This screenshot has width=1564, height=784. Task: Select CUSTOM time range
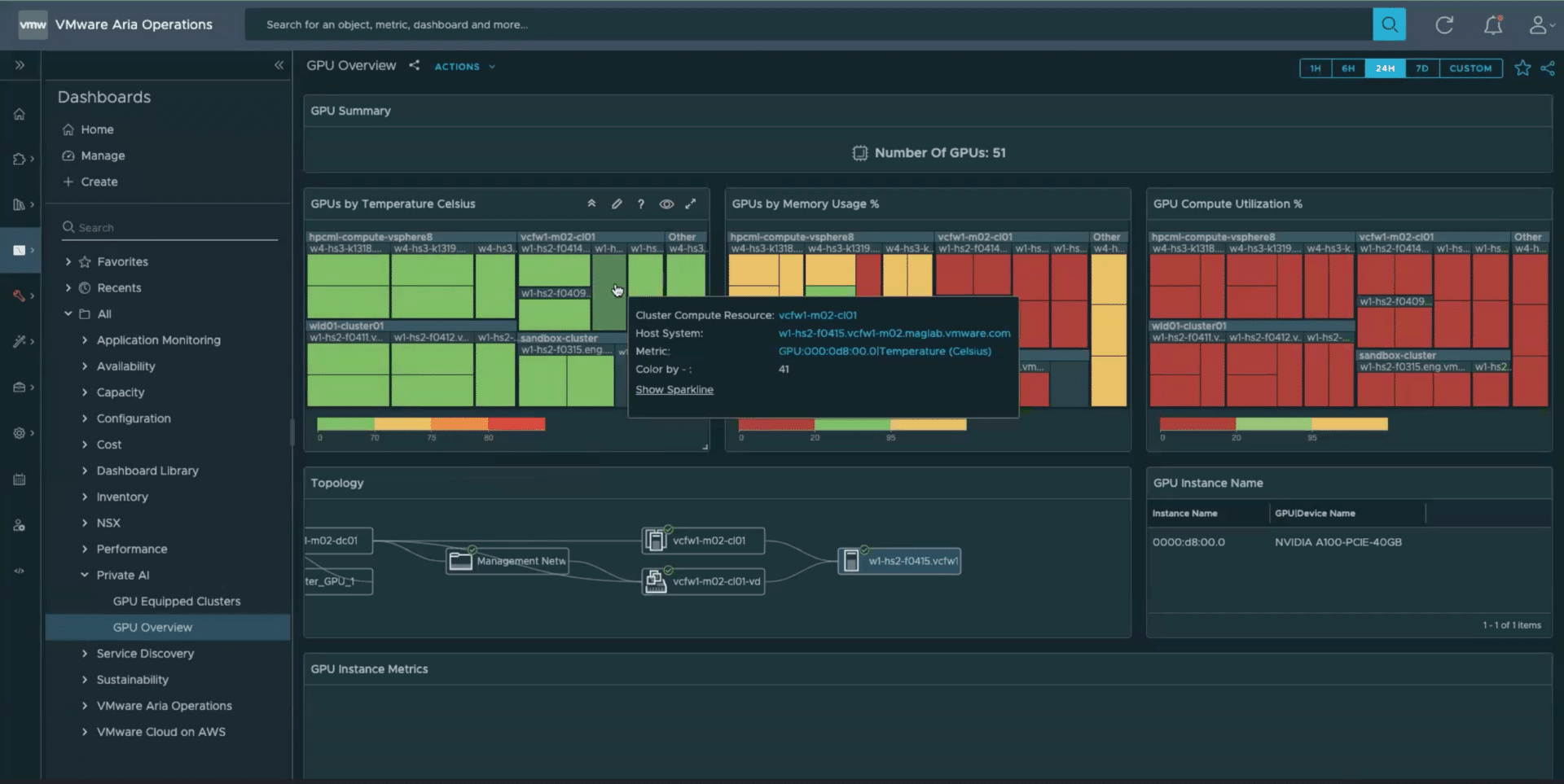pyautogui.click(x=1470, y=68)
